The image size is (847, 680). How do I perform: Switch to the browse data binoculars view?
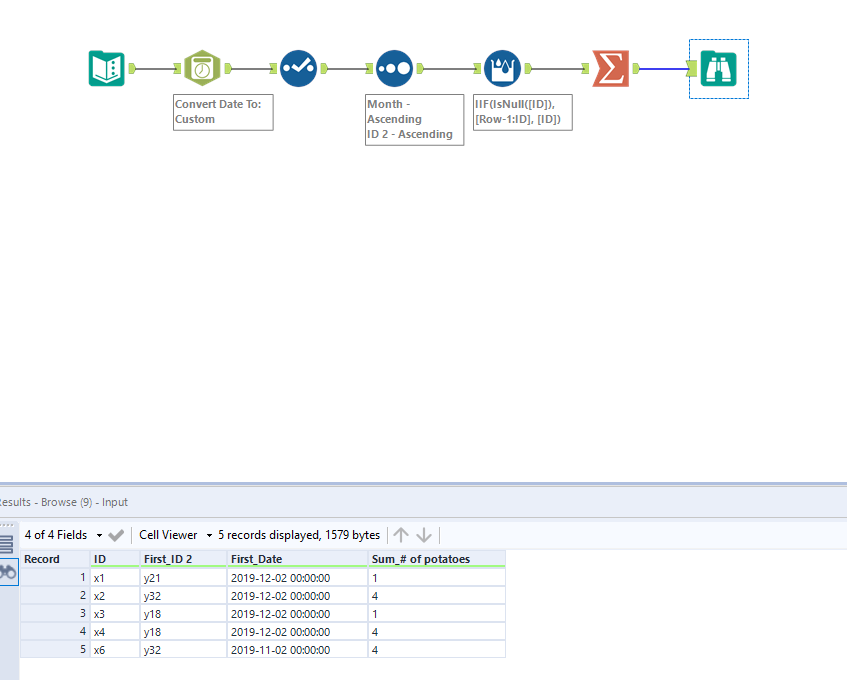[x=8, y=572]
